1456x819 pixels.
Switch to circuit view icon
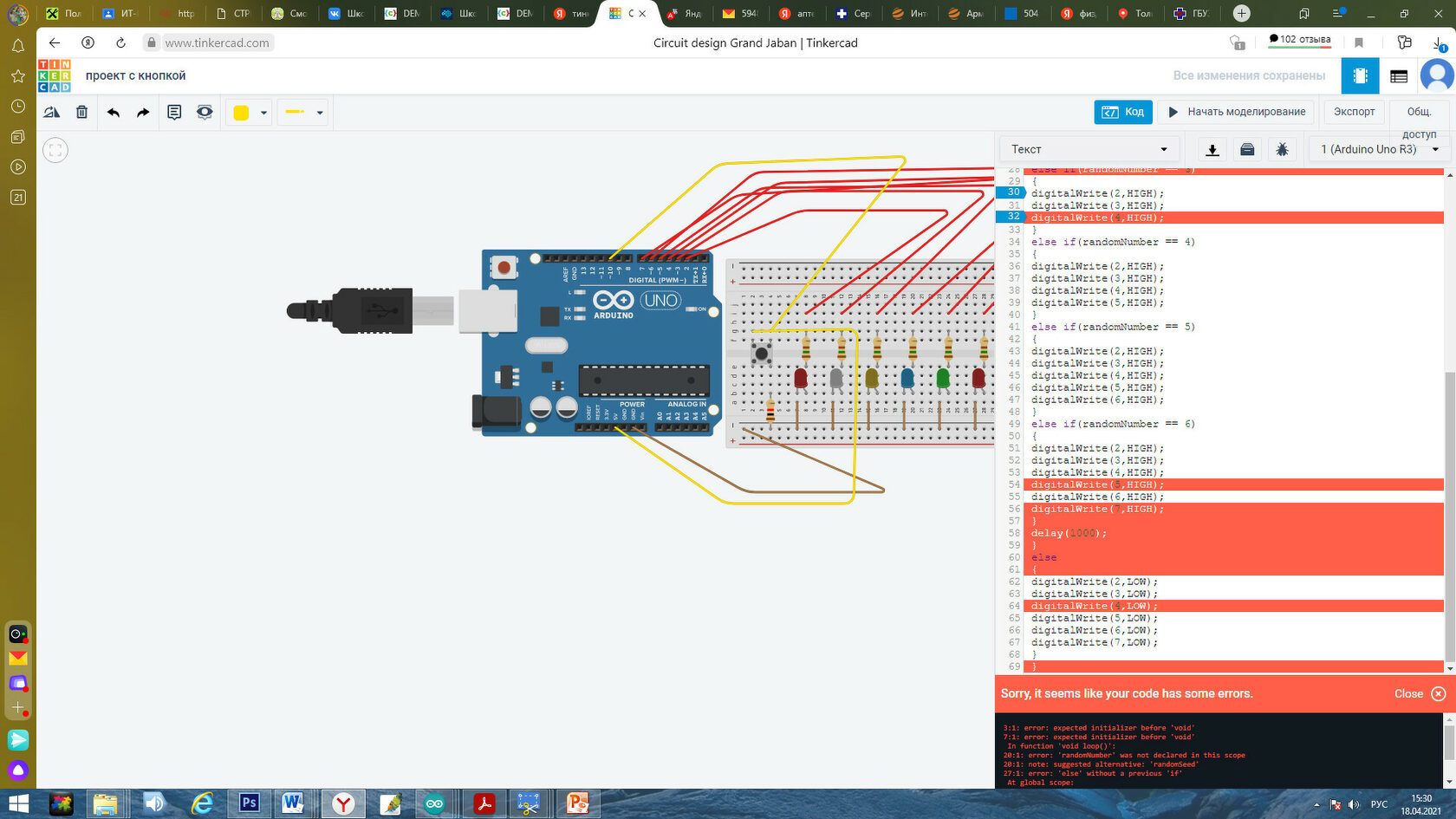tap(1360, 76)
